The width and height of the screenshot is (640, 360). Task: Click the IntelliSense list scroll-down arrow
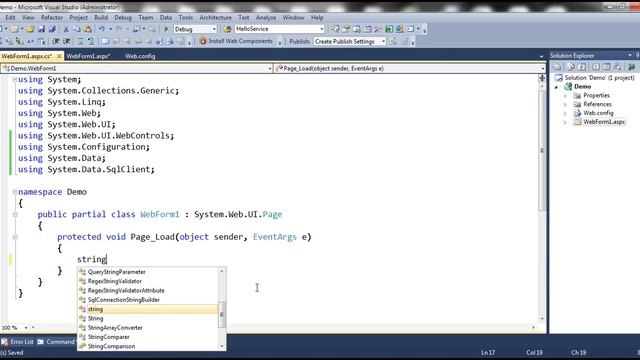click(x=222, y=346)
